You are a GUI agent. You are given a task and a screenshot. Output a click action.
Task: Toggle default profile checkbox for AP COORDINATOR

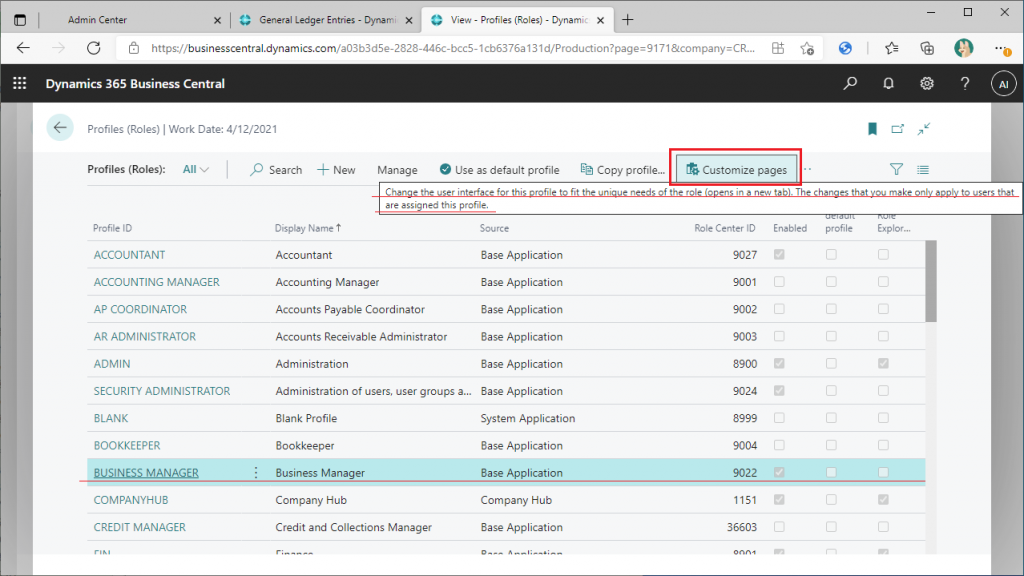(831, 309)
